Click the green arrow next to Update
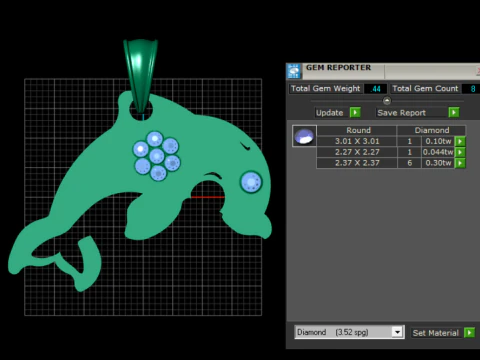The height and width of the screenshot is (360, 480). pos(355,113)
